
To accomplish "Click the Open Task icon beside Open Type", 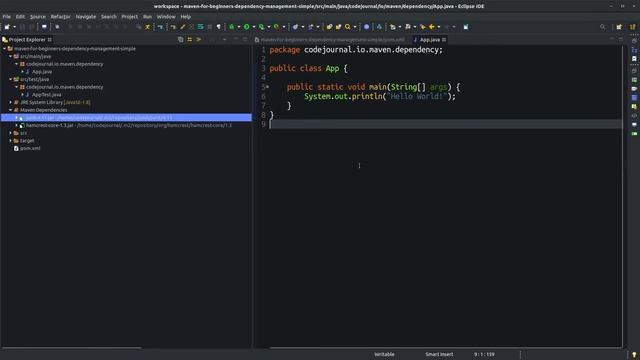I will coord(338,27).
